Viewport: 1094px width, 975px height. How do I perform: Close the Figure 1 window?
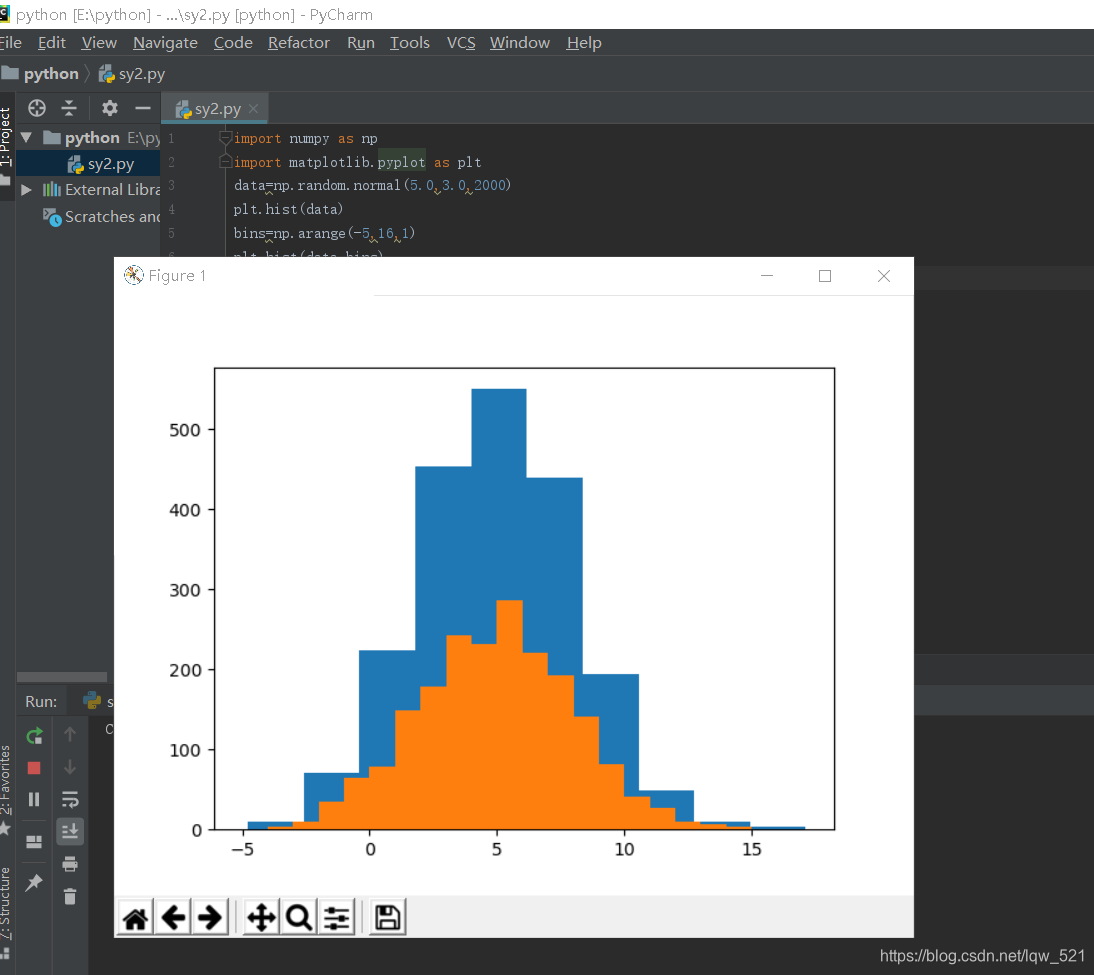884,276
